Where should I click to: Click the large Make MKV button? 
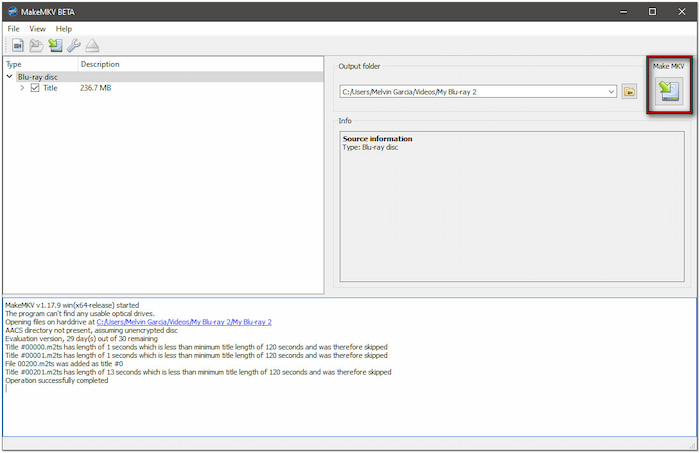click(669, 91)
